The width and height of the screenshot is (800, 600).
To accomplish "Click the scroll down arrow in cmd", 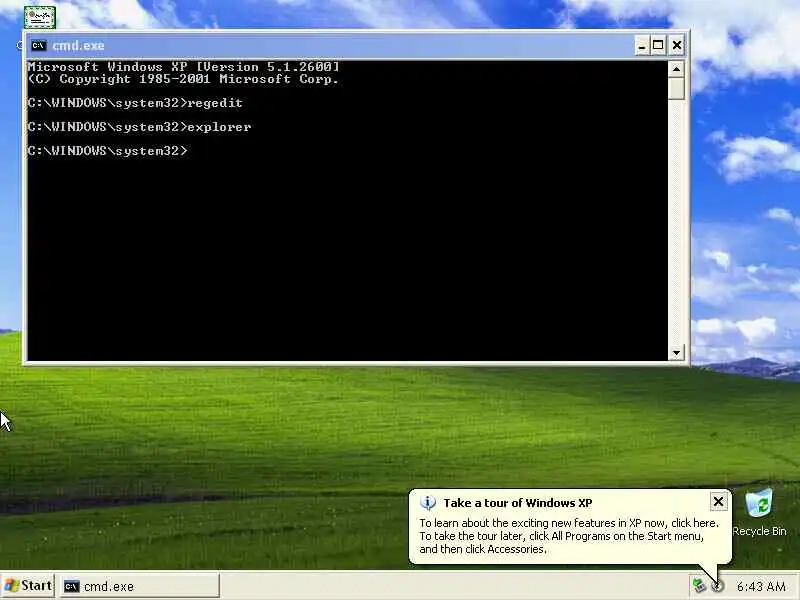I will tap(677, 353).
